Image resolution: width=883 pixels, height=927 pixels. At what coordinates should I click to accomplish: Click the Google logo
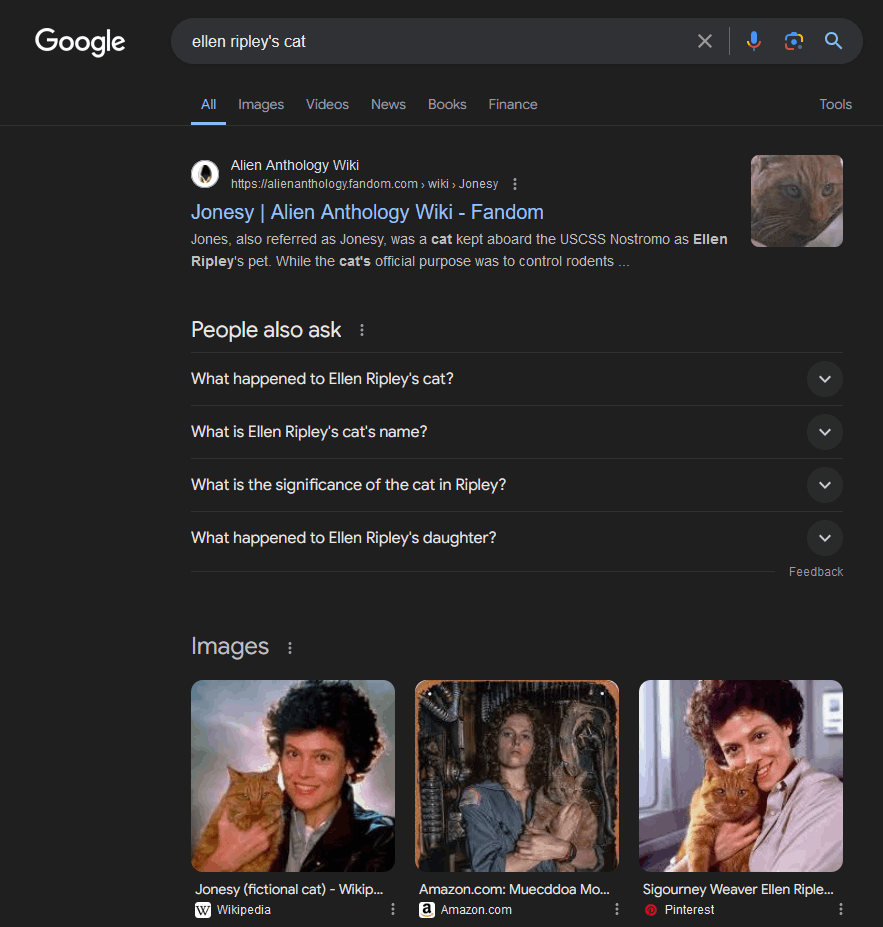click(x=80, y=41)
